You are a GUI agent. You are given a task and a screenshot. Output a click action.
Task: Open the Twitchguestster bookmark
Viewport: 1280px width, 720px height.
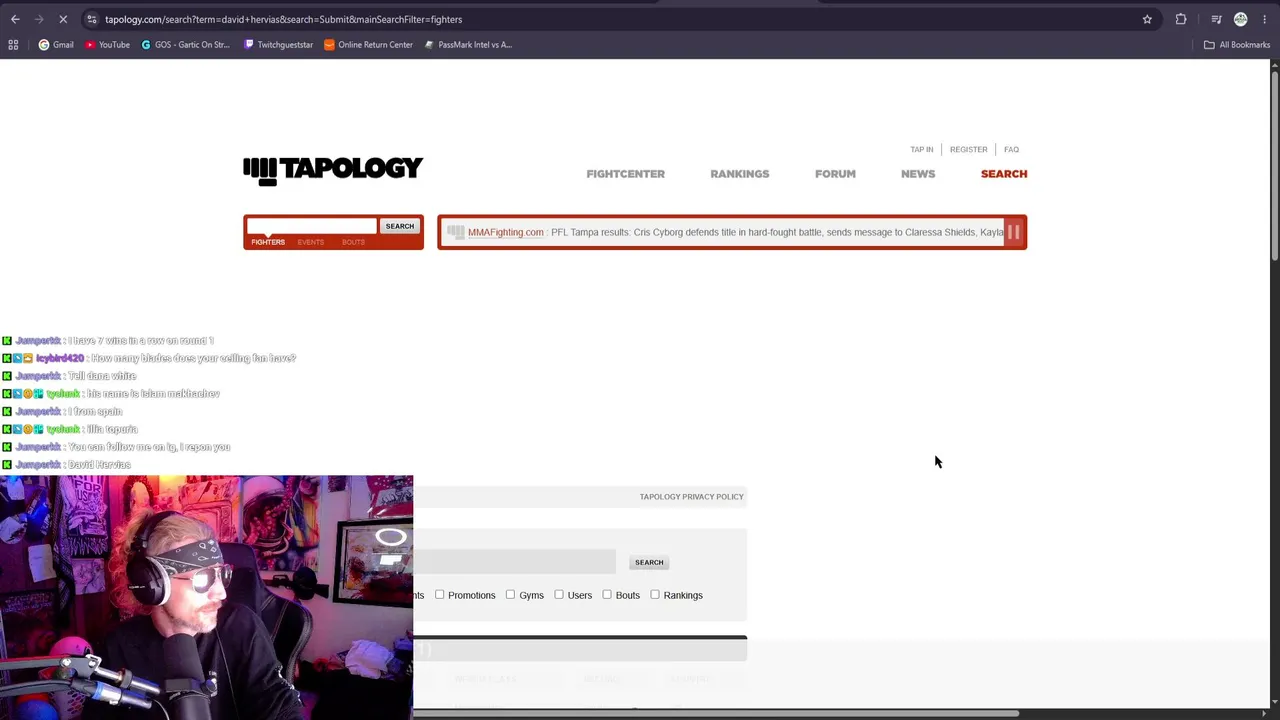click(278, 45)
